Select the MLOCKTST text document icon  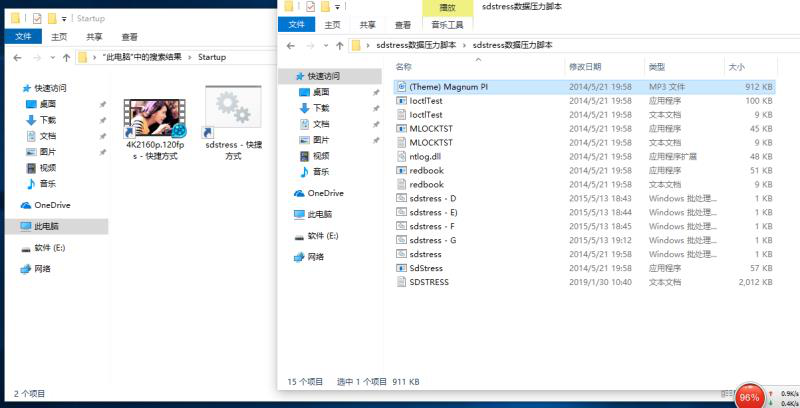[402, 142]
